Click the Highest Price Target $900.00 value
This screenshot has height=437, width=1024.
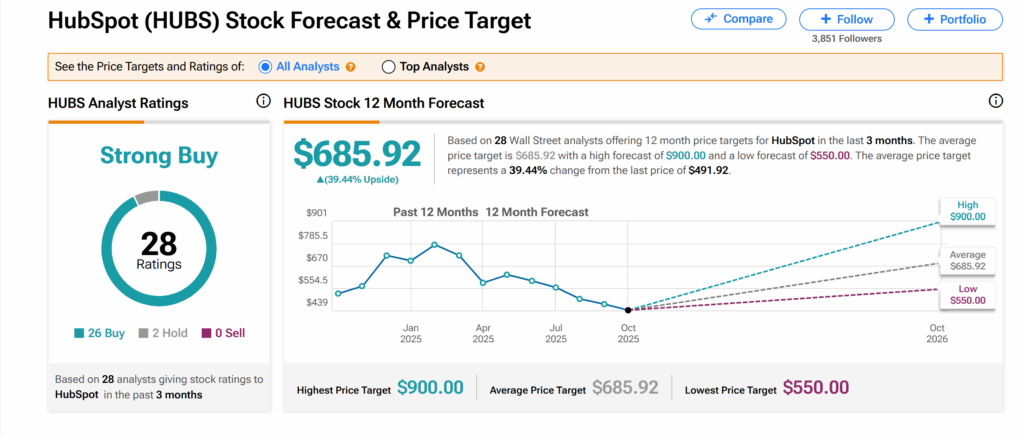(x=430, y=388)
